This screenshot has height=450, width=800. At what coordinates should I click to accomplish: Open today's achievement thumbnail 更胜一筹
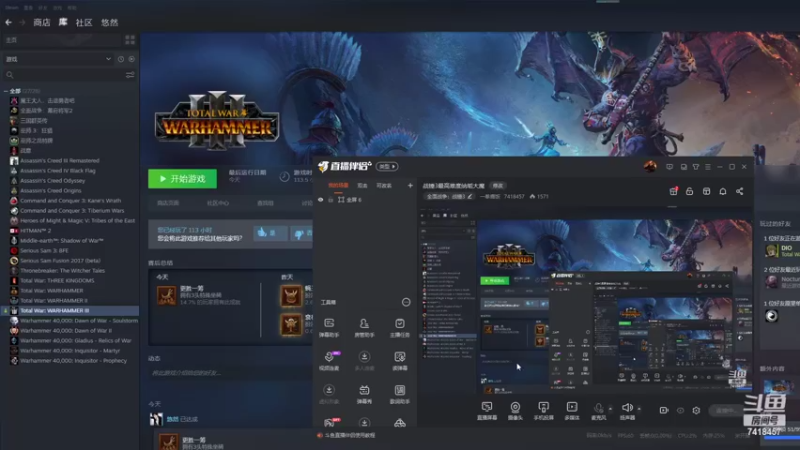[166, 295]
